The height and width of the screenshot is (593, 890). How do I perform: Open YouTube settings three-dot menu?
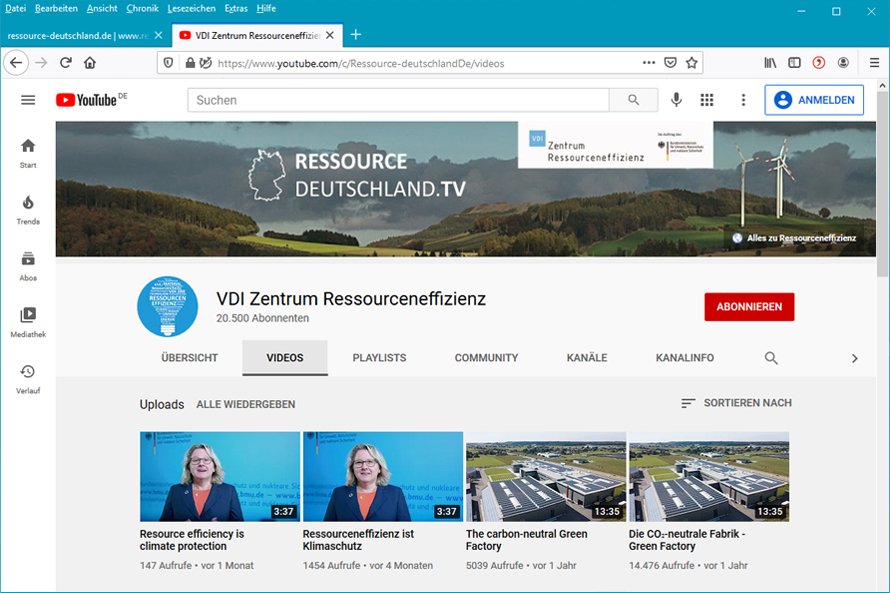pyautogui.click(x=743, y=100)
